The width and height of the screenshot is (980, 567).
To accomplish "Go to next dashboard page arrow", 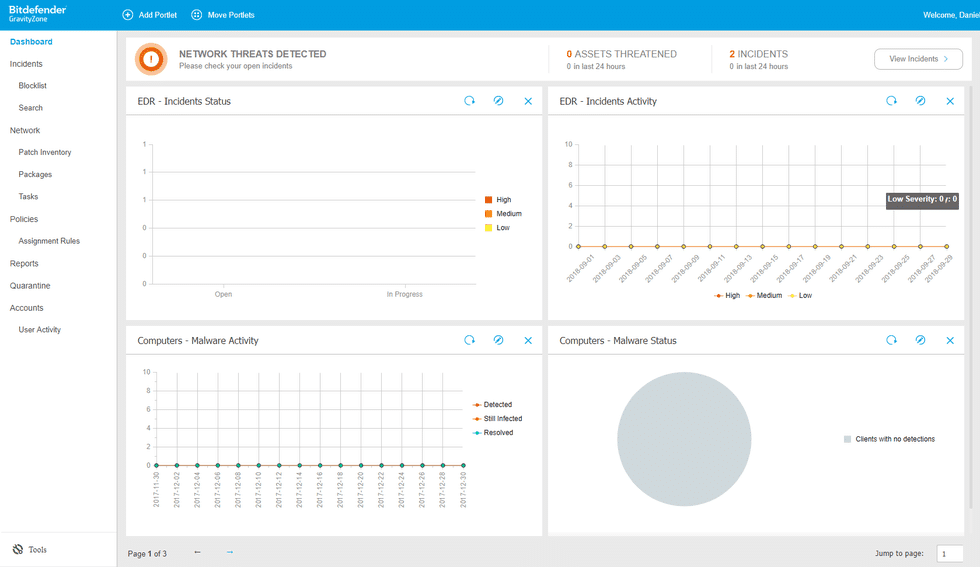I will click(230, 552).
